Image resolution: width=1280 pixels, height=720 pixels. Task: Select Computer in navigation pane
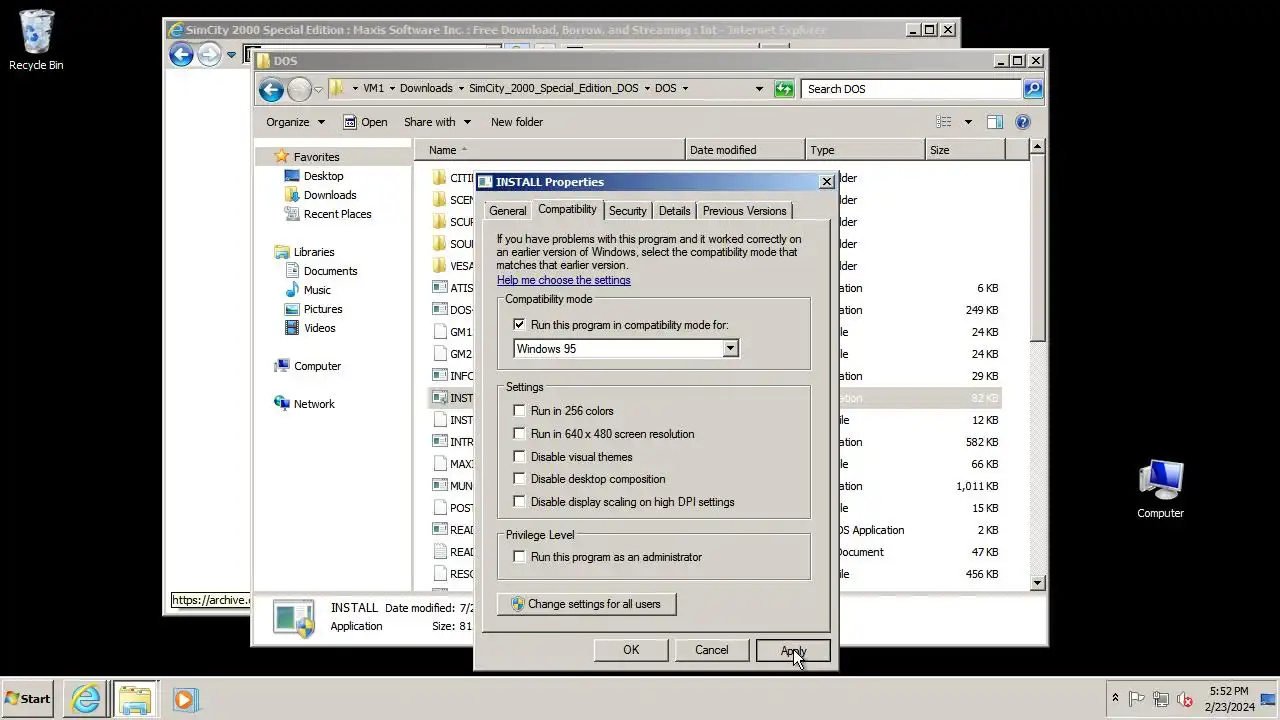pyautogui.click(x=307, y=366)
